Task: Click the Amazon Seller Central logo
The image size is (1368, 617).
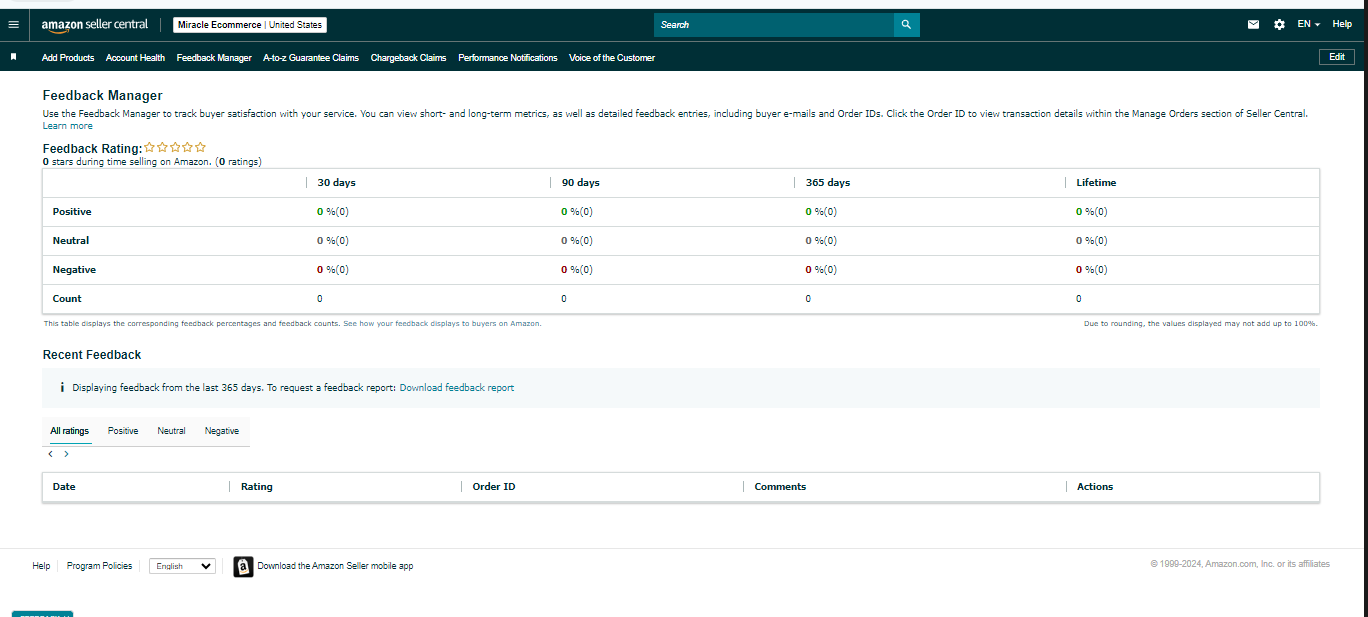Action: (x=95, y=25)
